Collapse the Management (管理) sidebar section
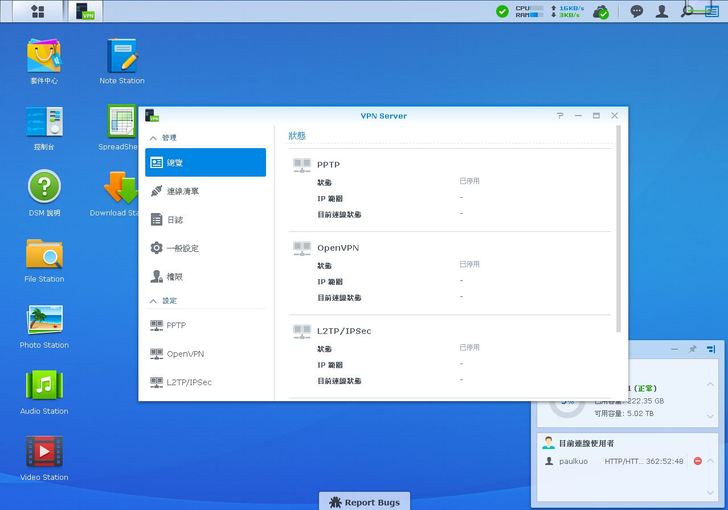 click(153, 138)
